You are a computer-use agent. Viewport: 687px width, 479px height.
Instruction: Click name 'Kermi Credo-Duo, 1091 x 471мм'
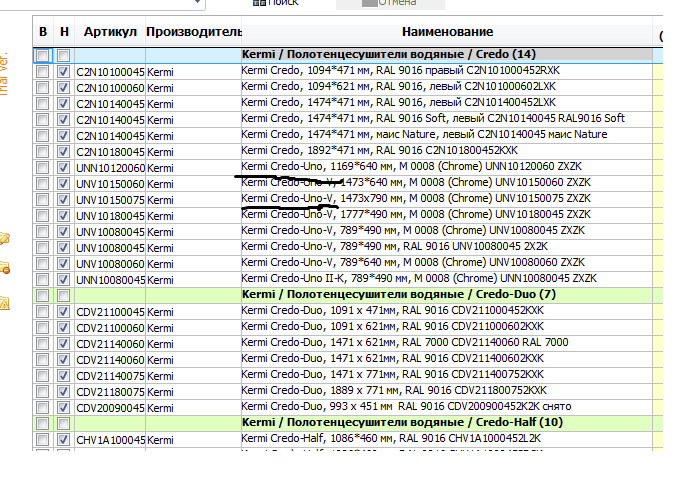393,310
